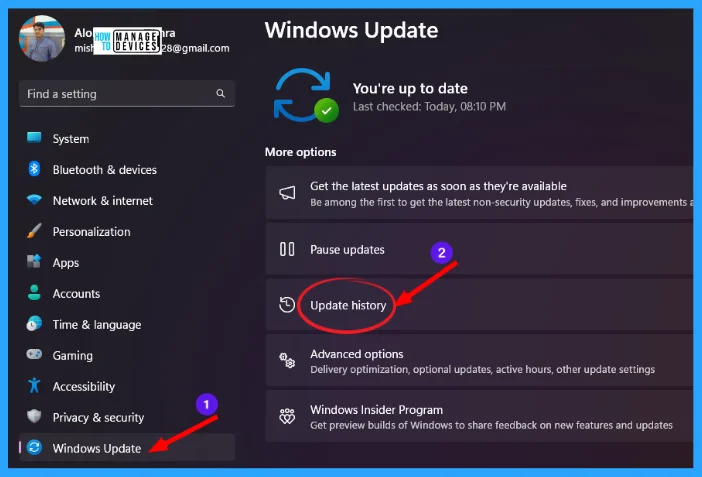Click the large update status sync icon

[306, 95]
